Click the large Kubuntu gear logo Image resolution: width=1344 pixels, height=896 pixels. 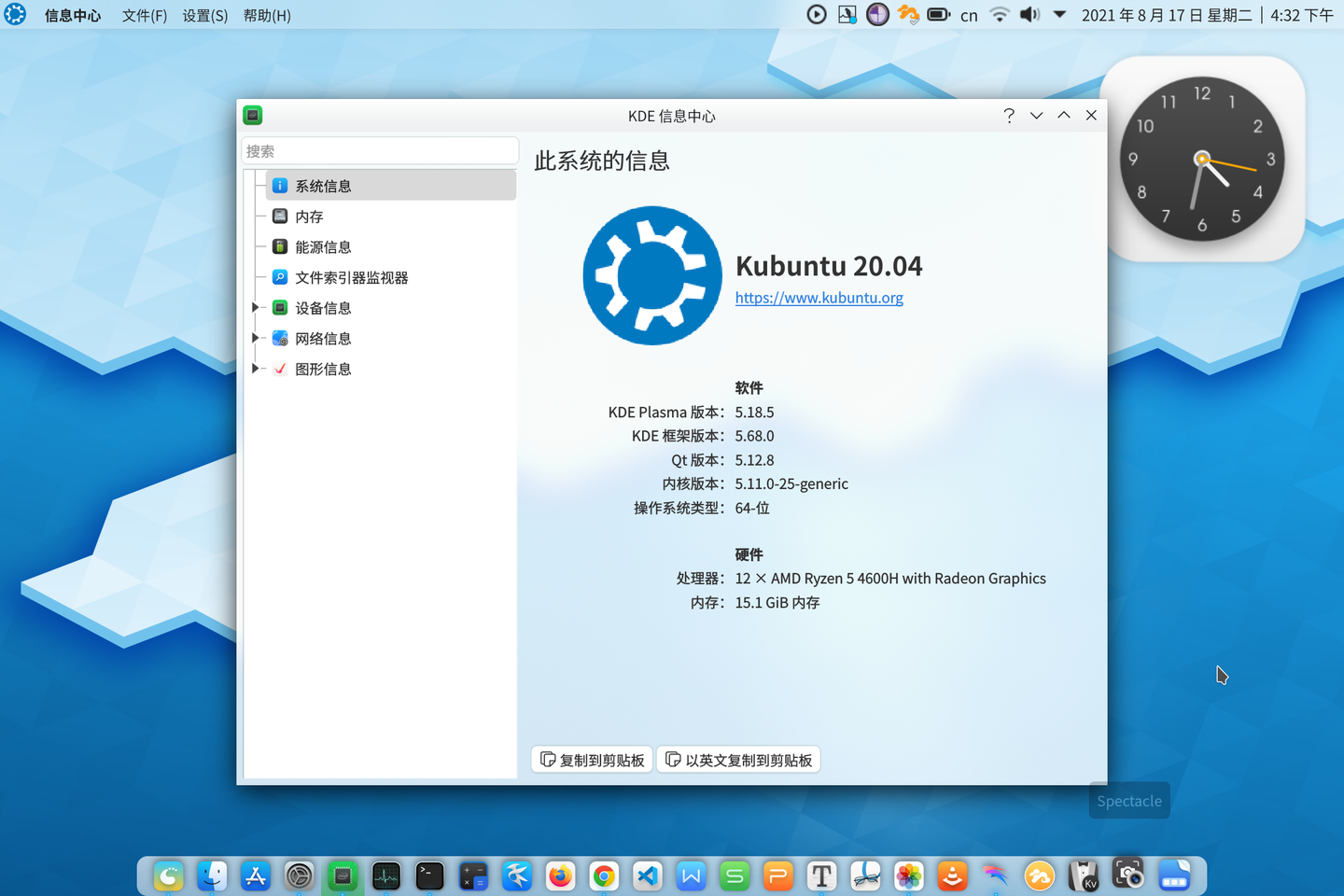pos(652,275)
